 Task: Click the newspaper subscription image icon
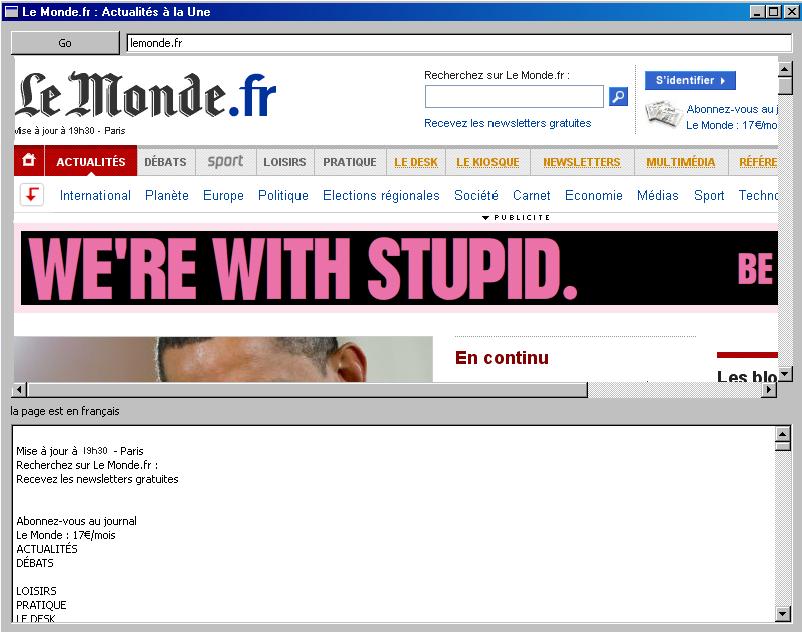tap(662, 116)
